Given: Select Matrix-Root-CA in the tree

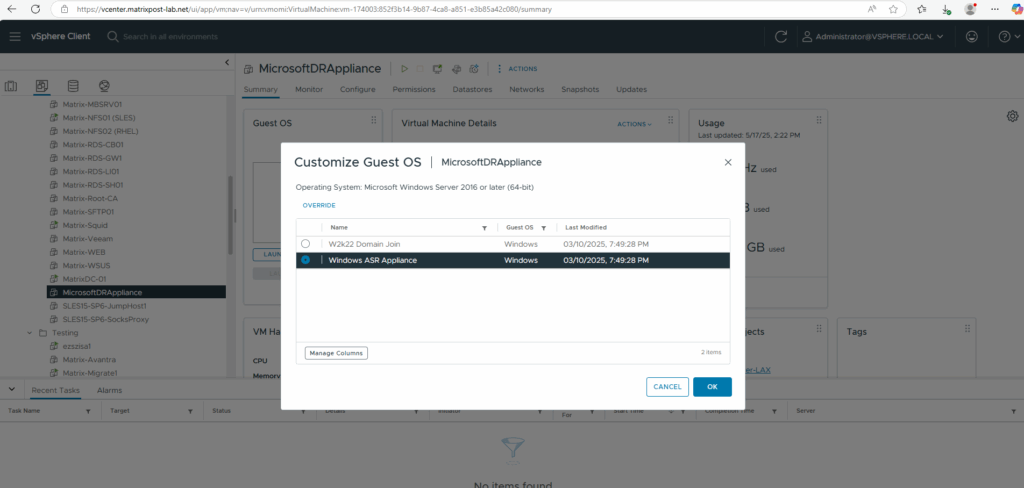Looking at the screenshot, I should pyautogui.click(x=90, y=198).
